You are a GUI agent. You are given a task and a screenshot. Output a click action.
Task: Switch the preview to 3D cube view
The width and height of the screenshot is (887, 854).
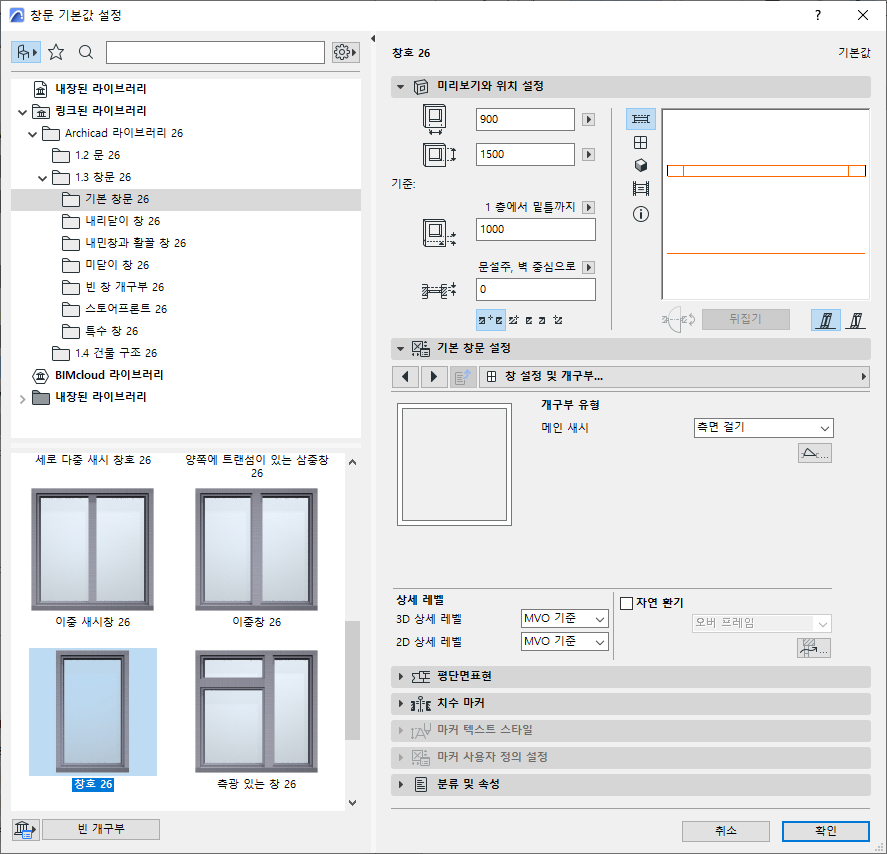(x=640, y=166)
